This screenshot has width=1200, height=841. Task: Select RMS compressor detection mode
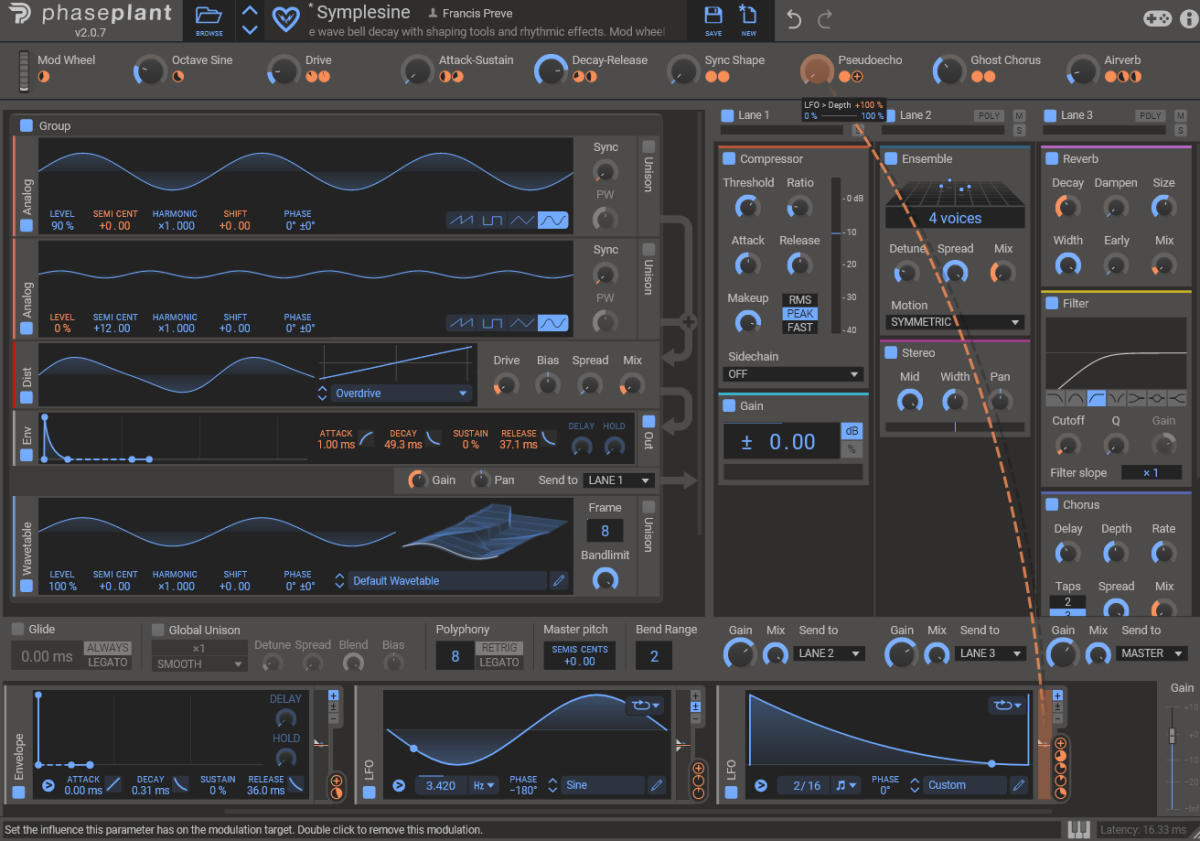click(800, 300)
